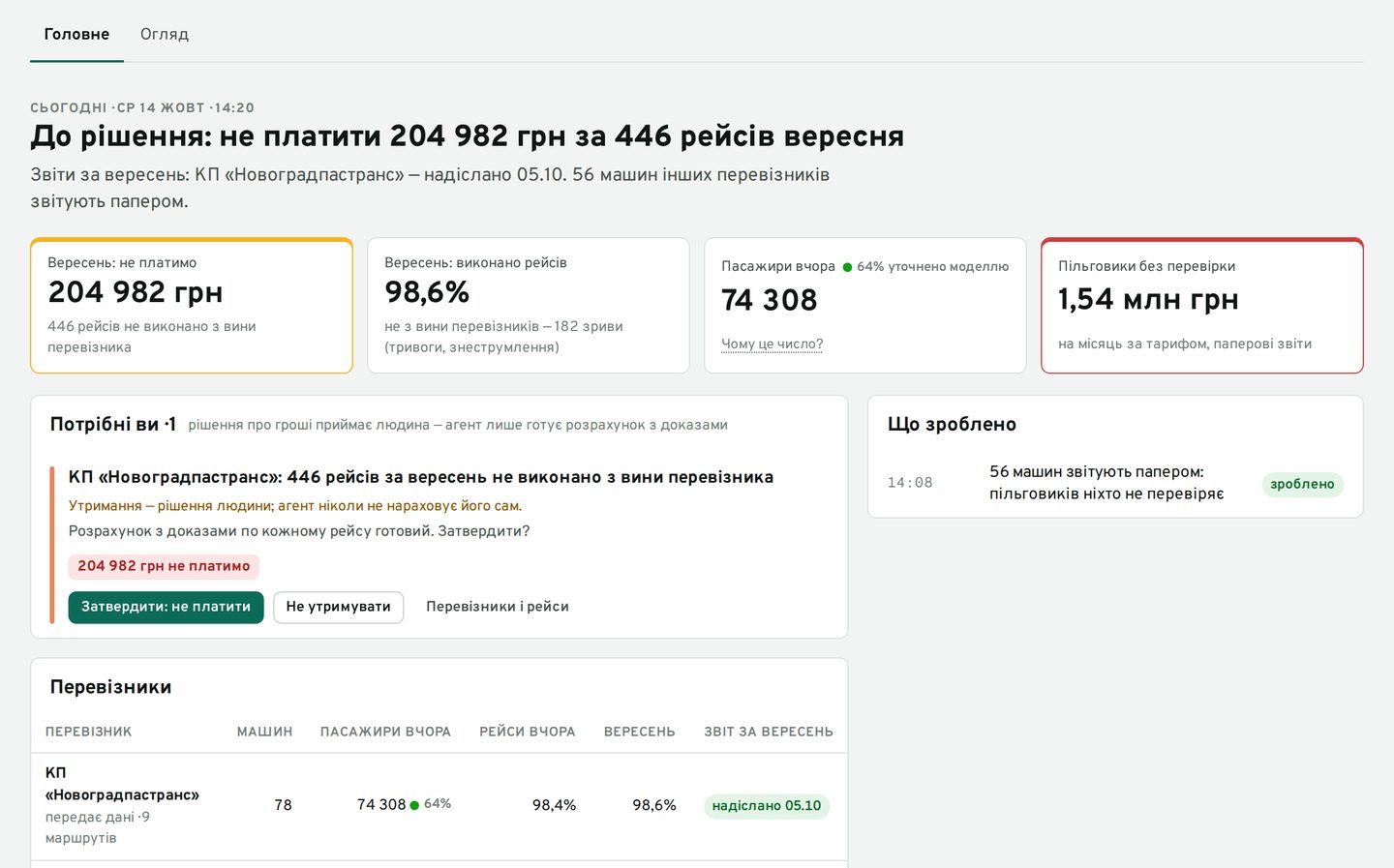The width and height of the screenshot is (1394, 868).
Task: Follow the Чому це число? link
Action: [x=772, y=344]
